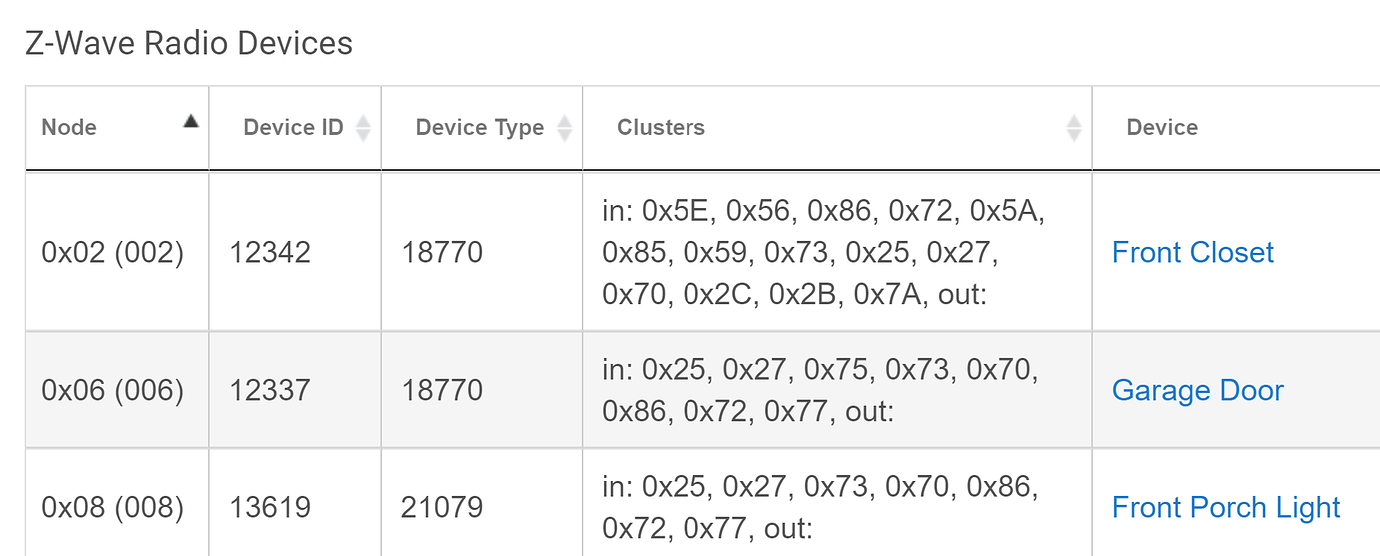Click device ID cell 12342
Viewport: 1380px width, 556px height.
(x=270, y=252)
